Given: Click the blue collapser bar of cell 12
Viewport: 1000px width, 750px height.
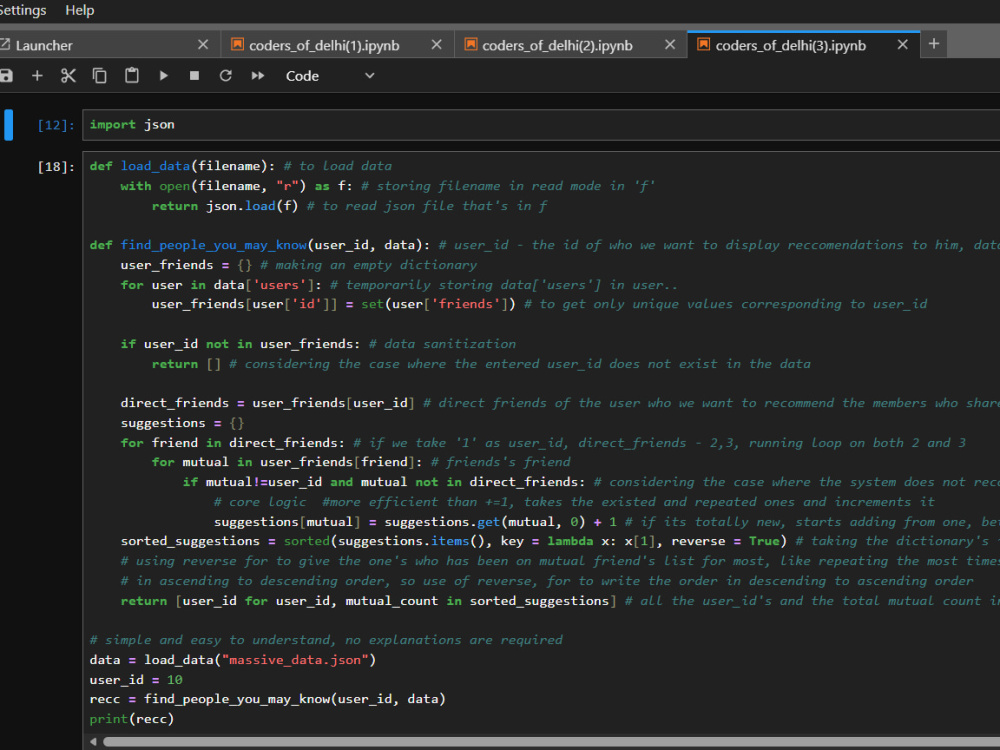Looking at the screenshot, I should click(x=8, y=124).
